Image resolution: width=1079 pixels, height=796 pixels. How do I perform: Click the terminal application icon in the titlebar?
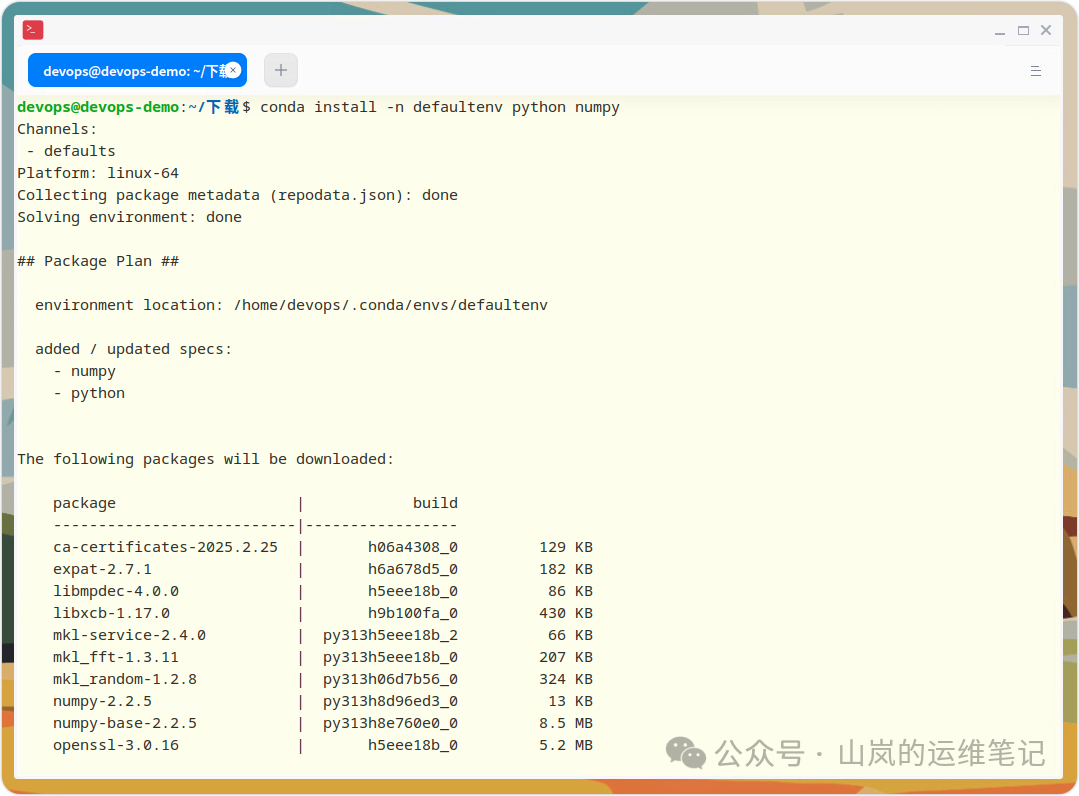click(x=33, y=29)
